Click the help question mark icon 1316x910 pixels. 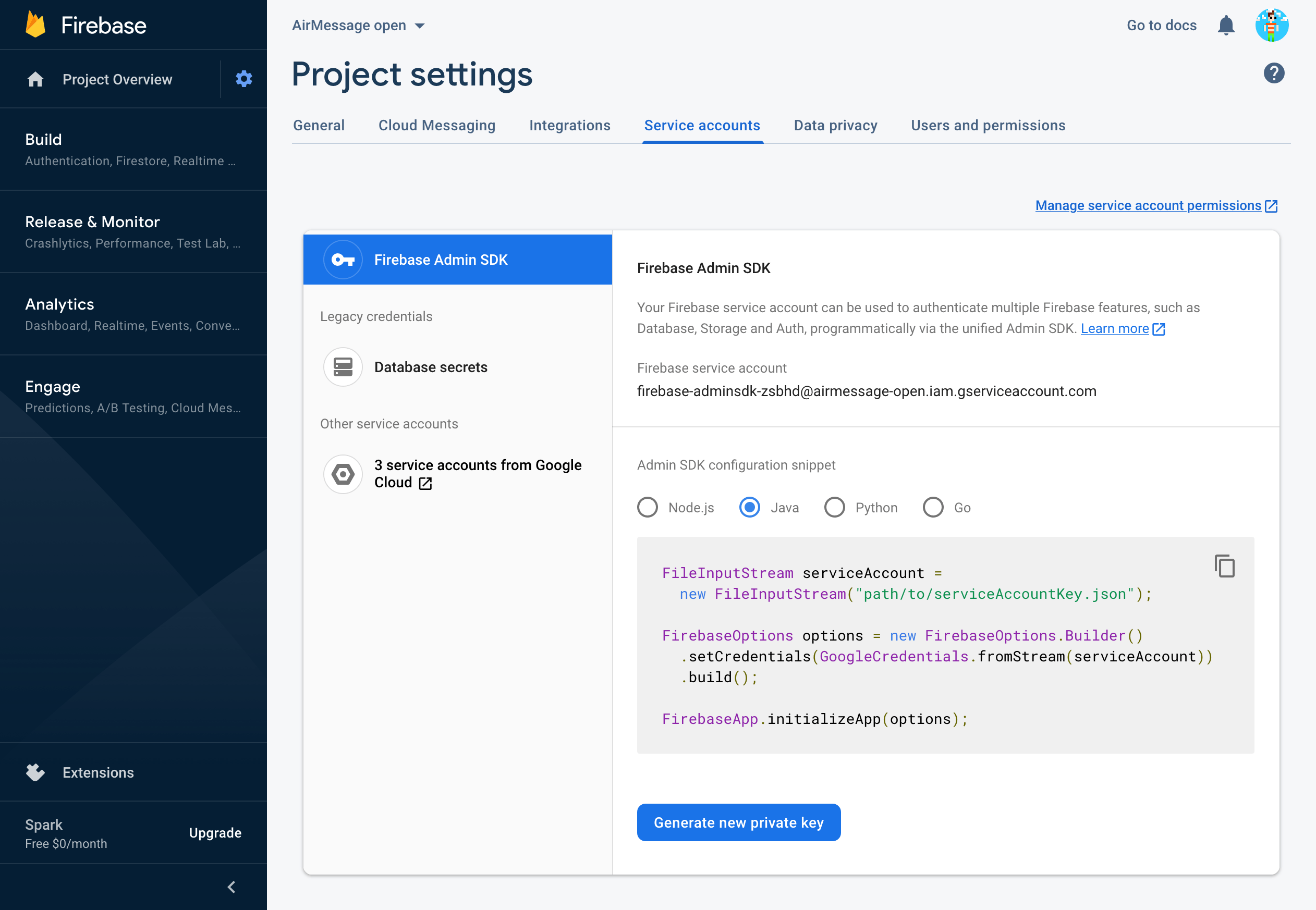[1273, 73]
